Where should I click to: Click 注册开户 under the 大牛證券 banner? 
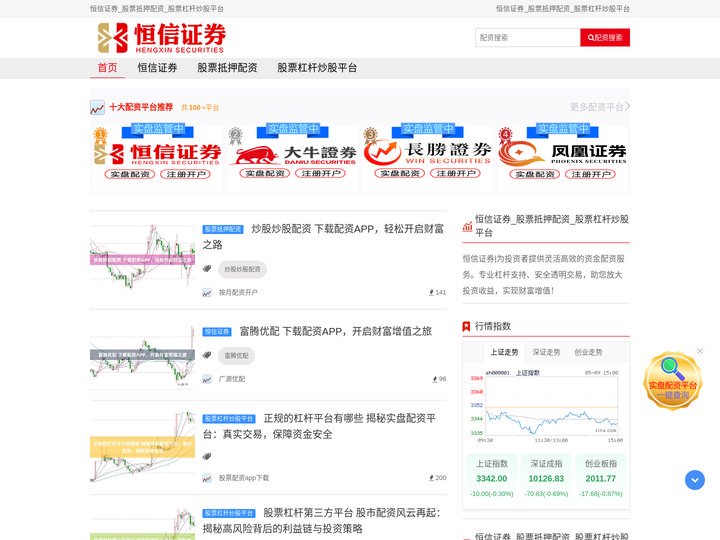pyautogui.click(x=321, y=174)
